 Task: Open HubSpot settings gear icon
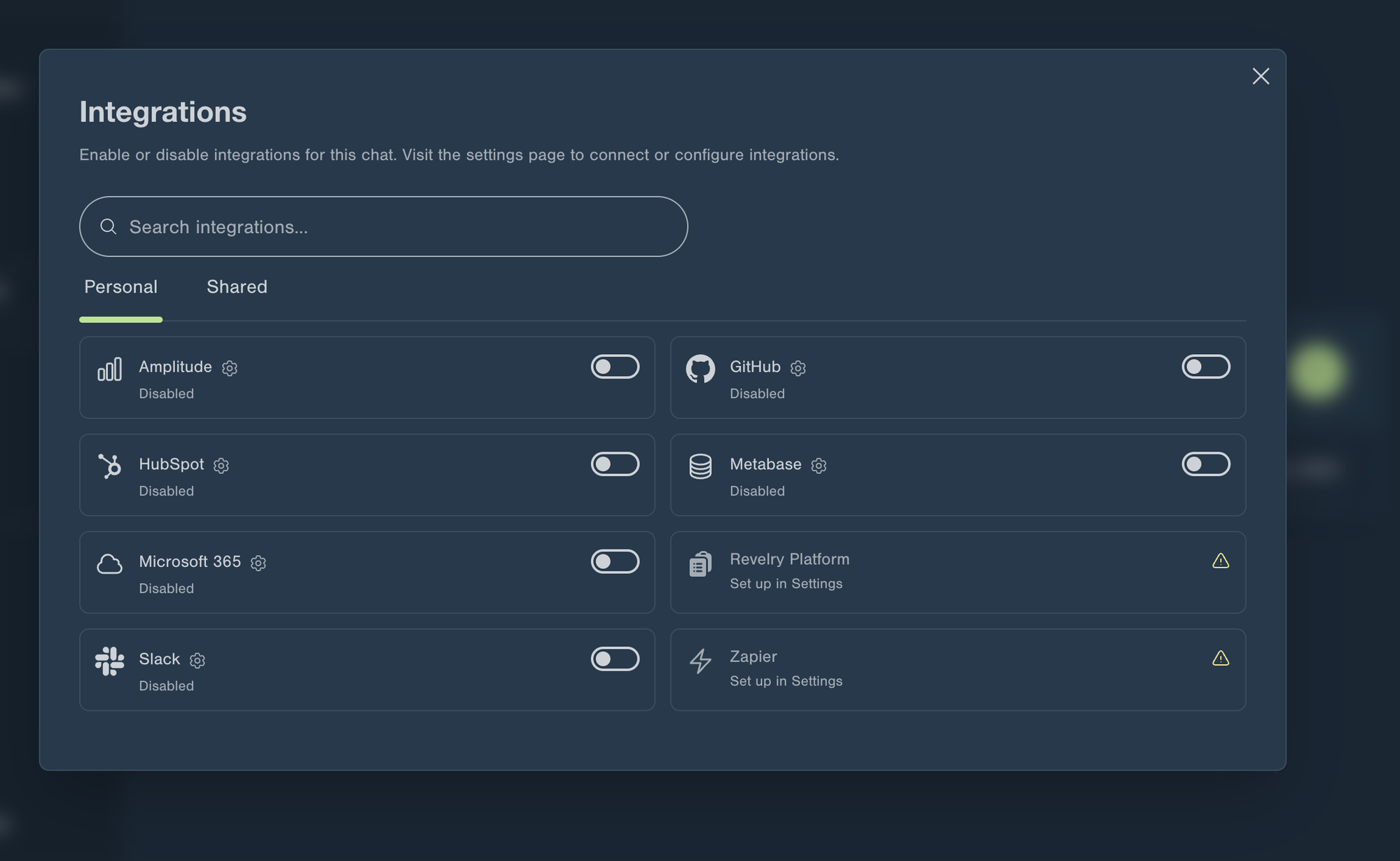click(221, 465)
